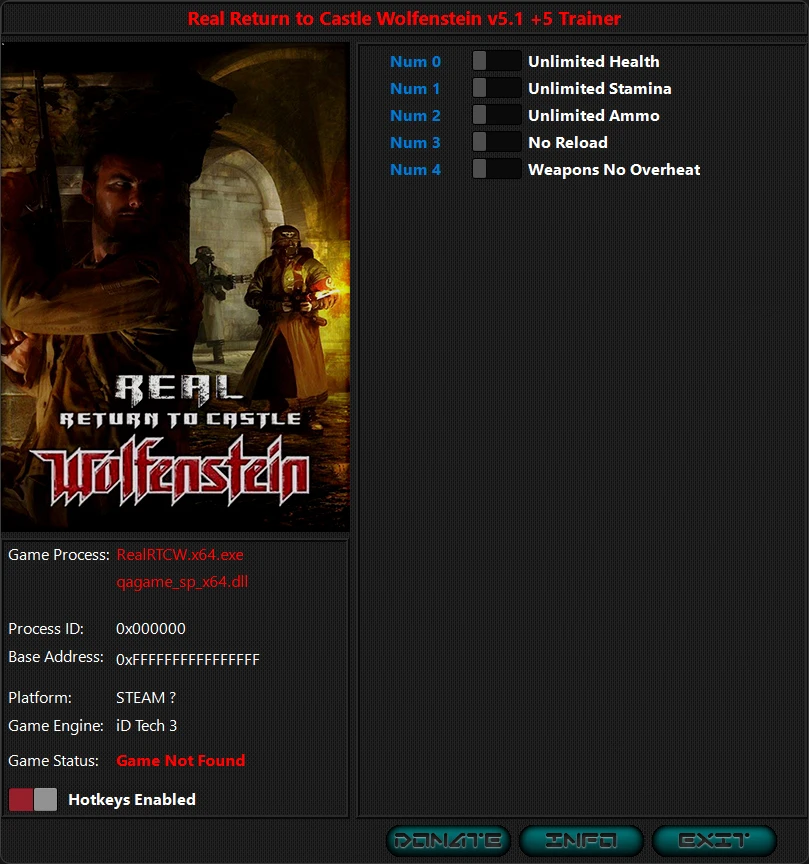This screenshot has height=864, width=809.
Task: Open the Info dialog
Action: point(581,840)
